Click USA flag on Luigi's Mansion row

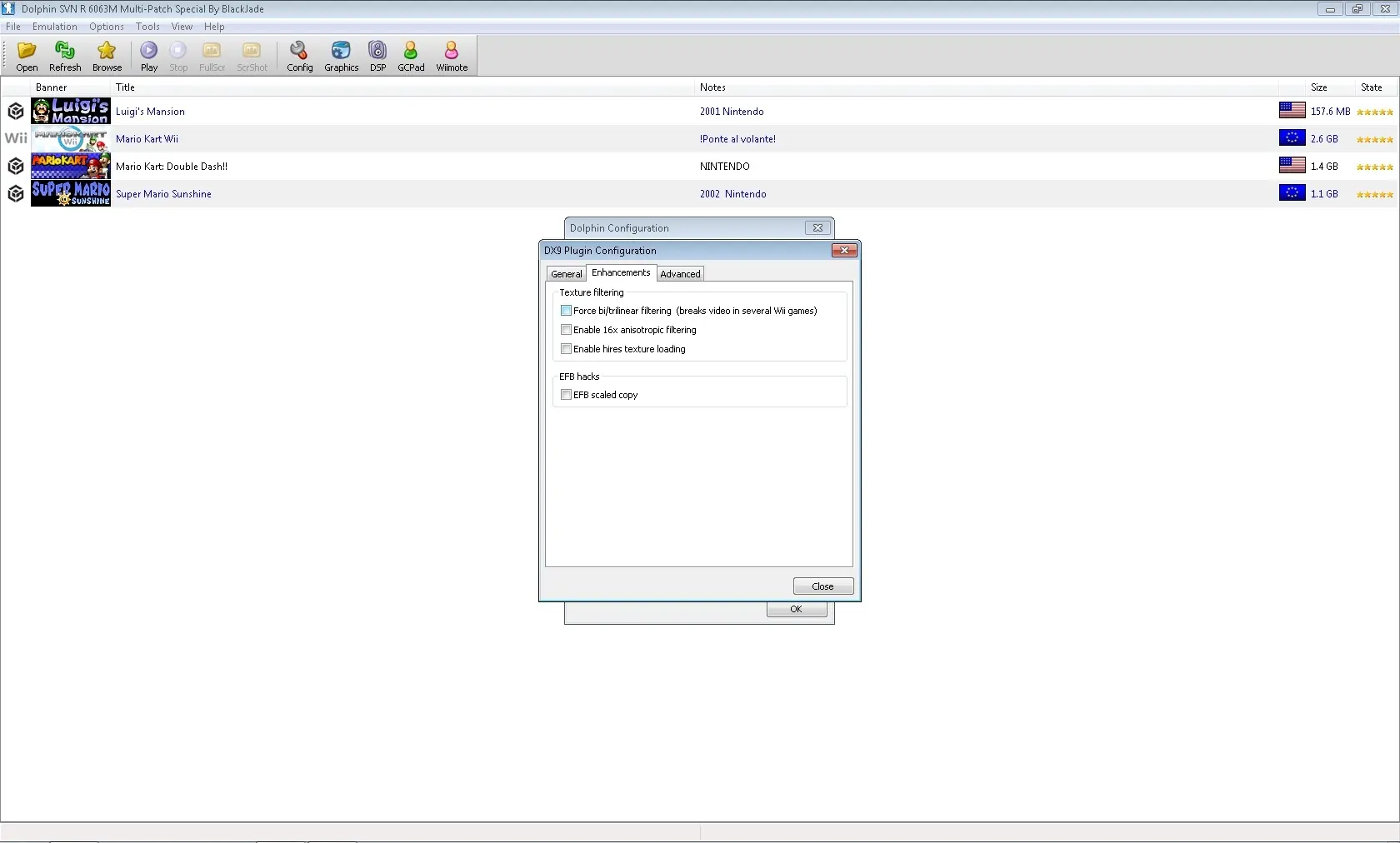click(x=1292, y=110)
